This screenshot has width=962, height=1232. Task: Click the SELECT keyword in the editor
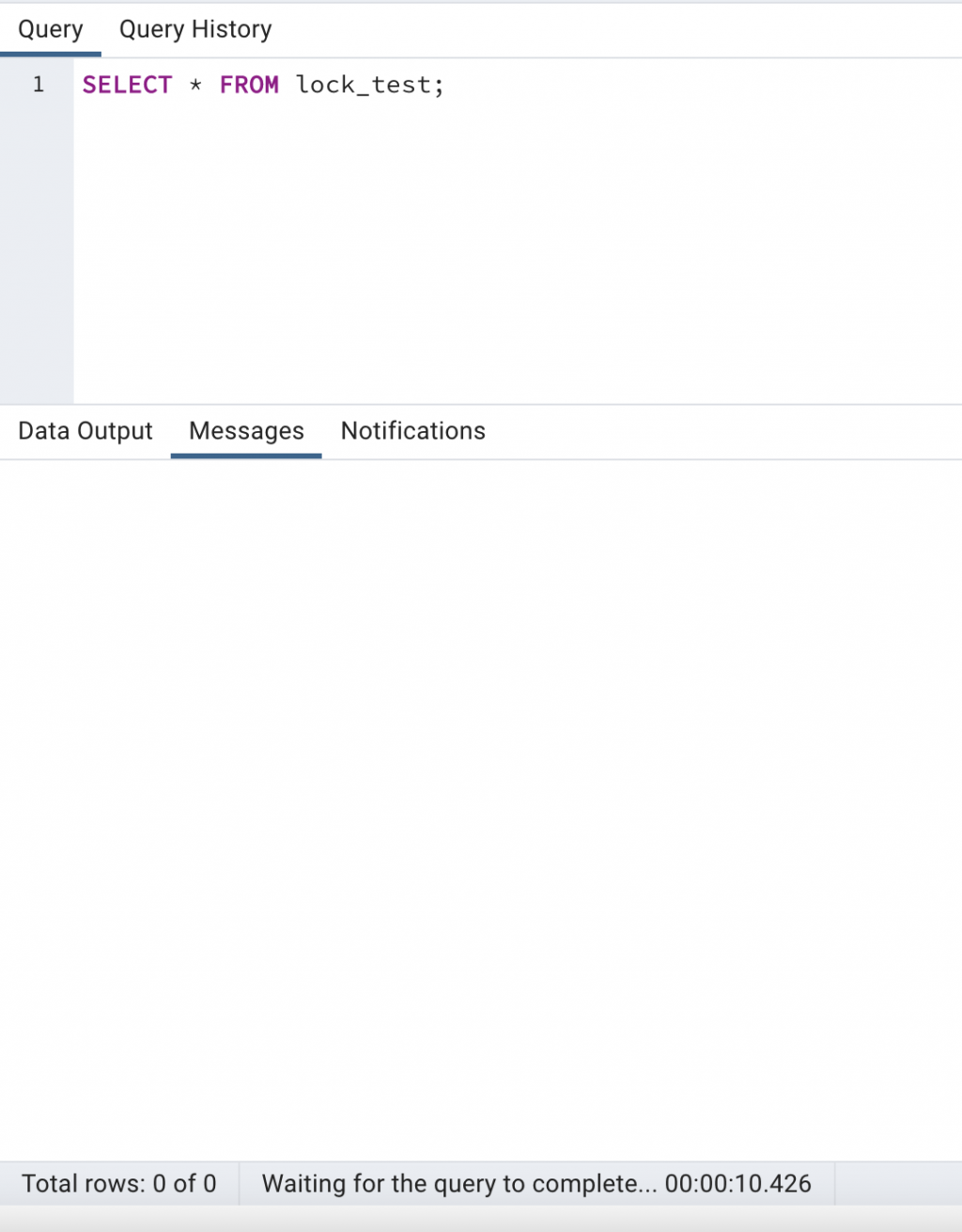tap(128, 85)
